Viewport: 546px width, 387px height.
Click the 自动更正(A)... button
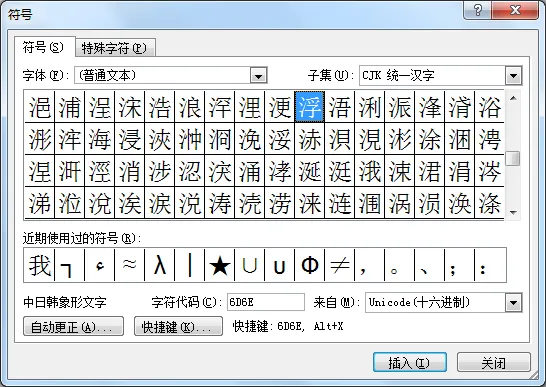(73, 326)
